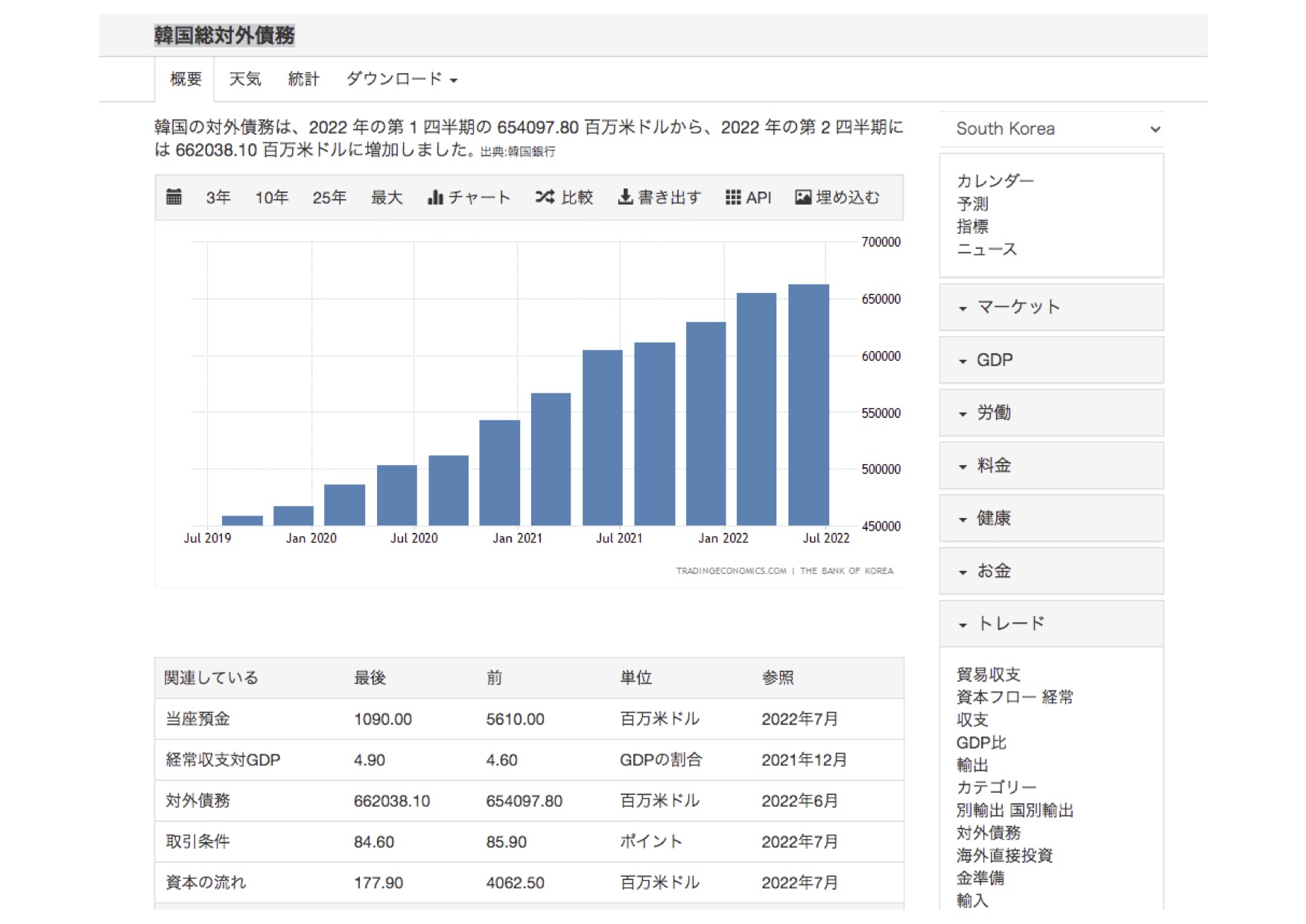The height and width of the screenshot is (924, 1306).
Task: Click the 書き出す export download icon
Action: (625, 197)
